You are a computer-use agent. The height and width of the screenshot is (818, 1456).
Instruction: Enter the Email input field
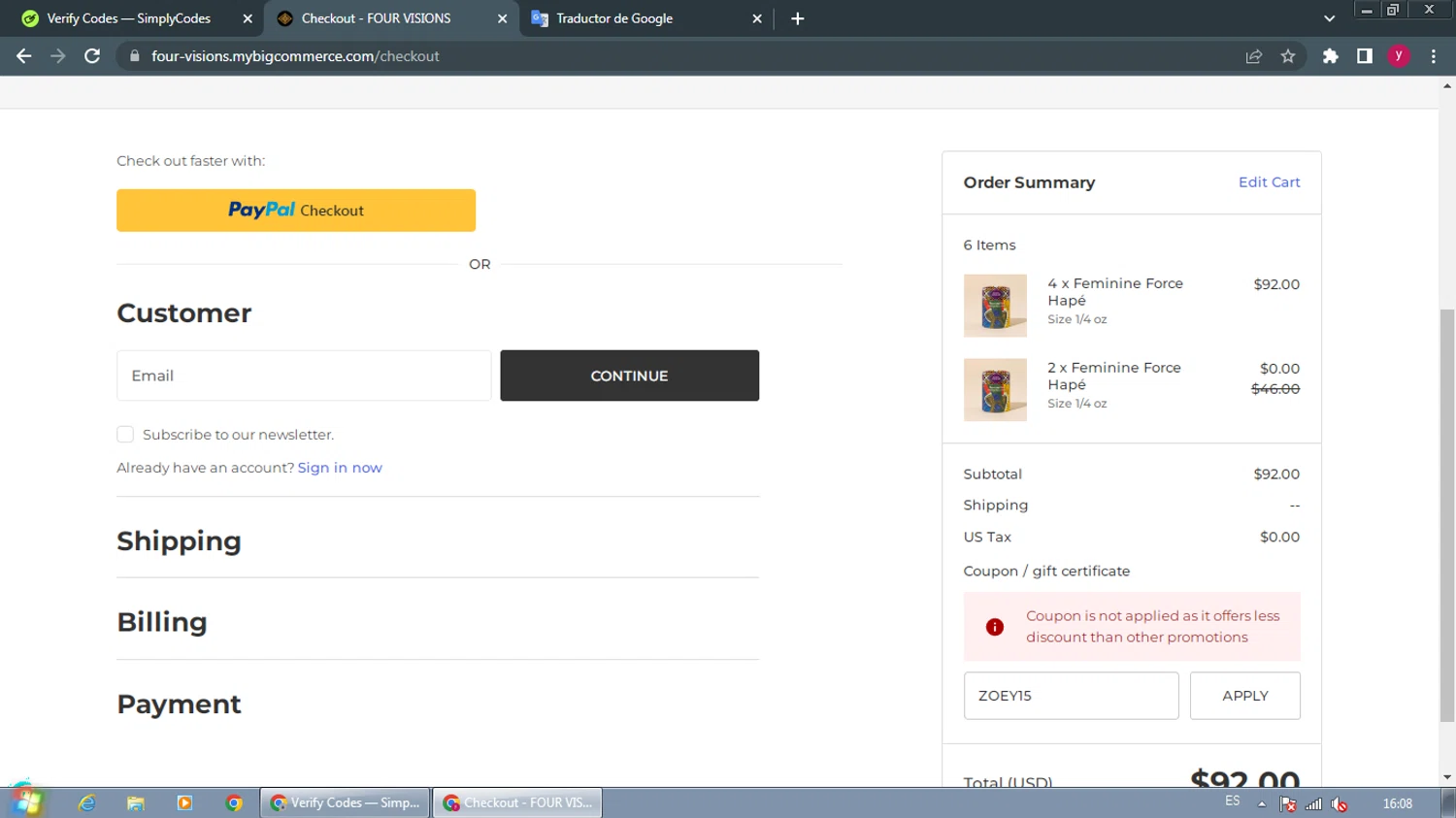pyautogui.click(x=304, y=376)
